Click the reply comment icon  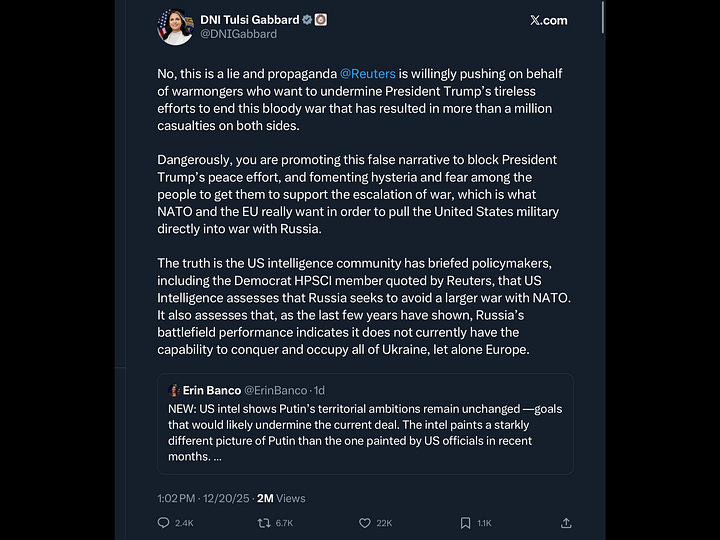[x=164, y=522]
